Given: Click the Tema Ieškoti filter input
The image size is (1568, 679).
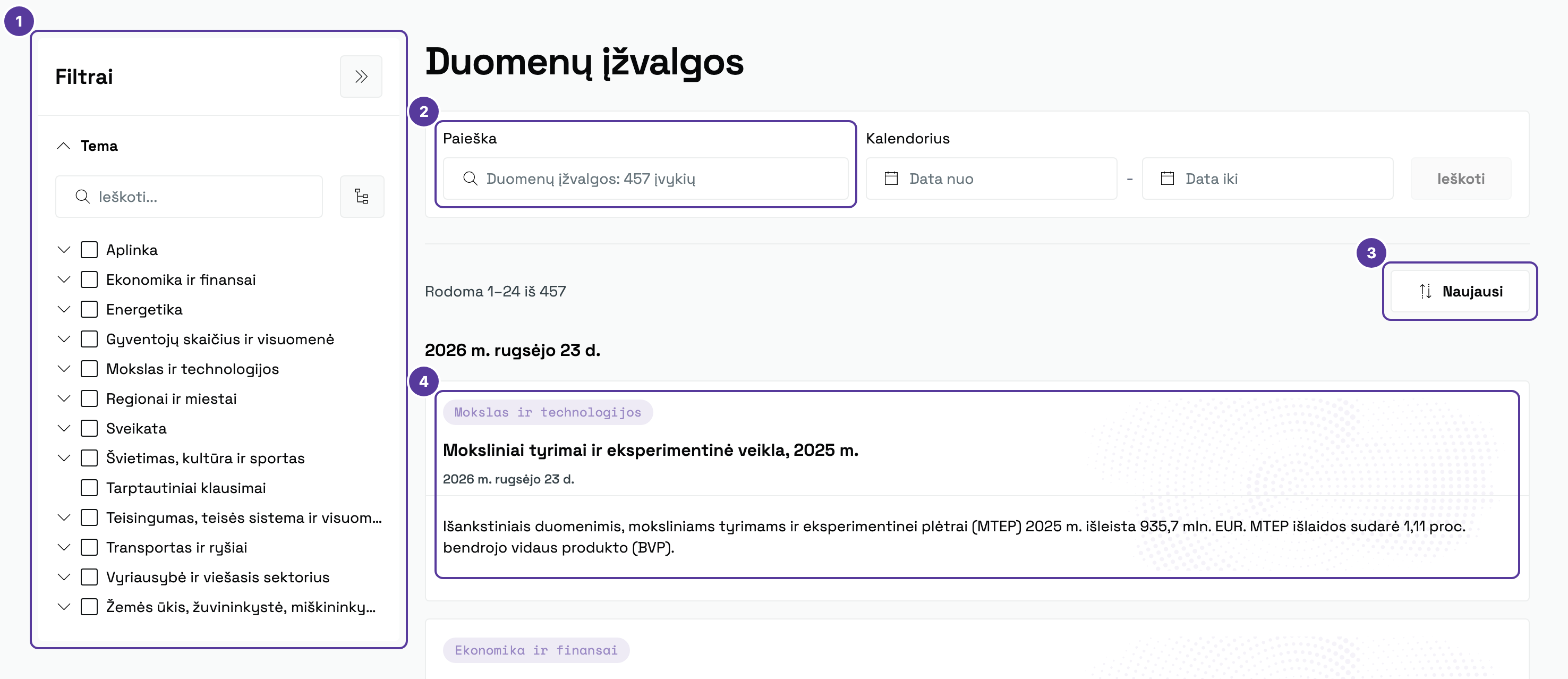Looking at the screenshot, I should 189,197.
